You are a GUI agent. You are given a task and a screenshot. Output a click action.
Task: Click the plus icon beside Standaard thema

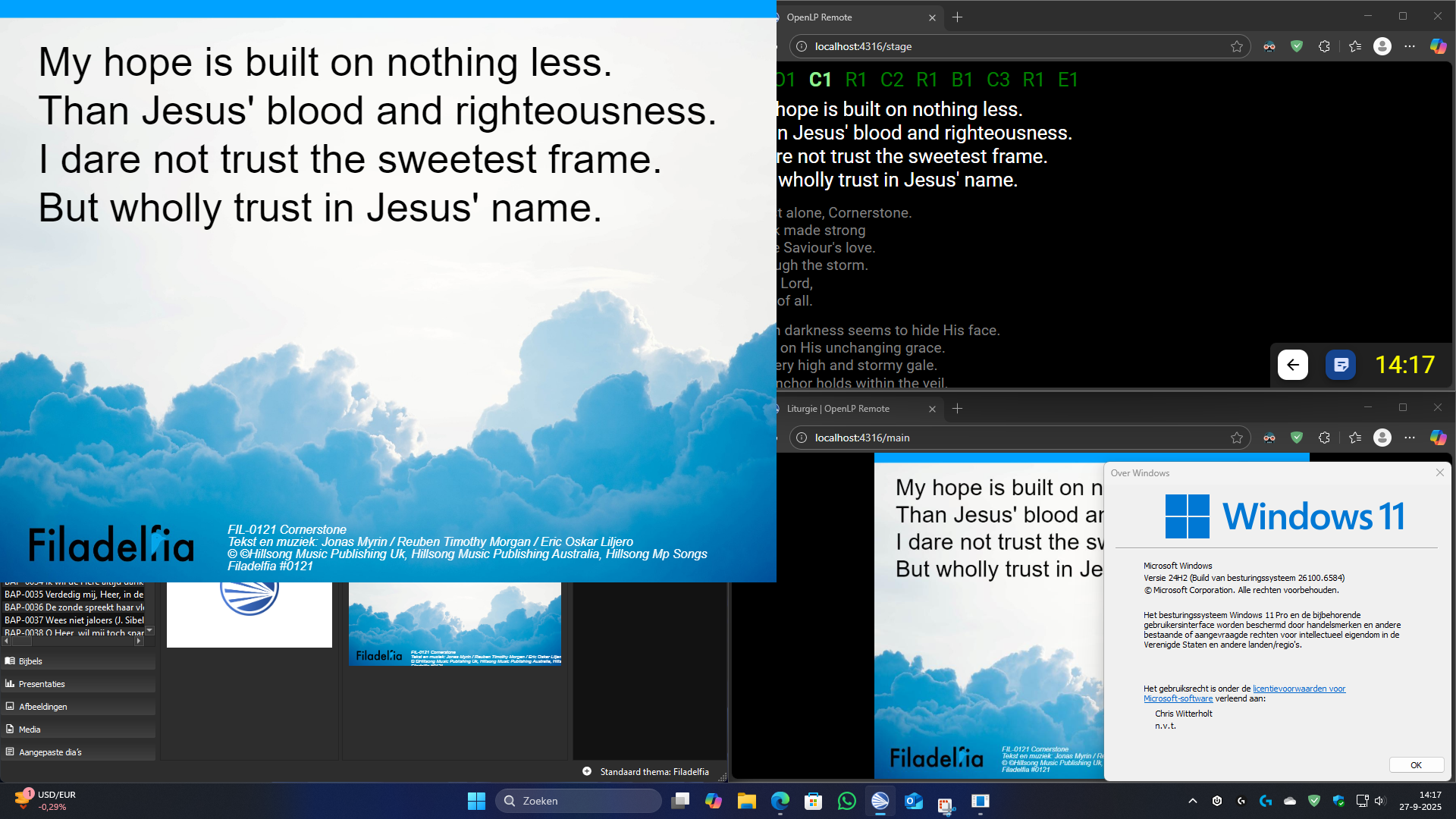(587, 771)
